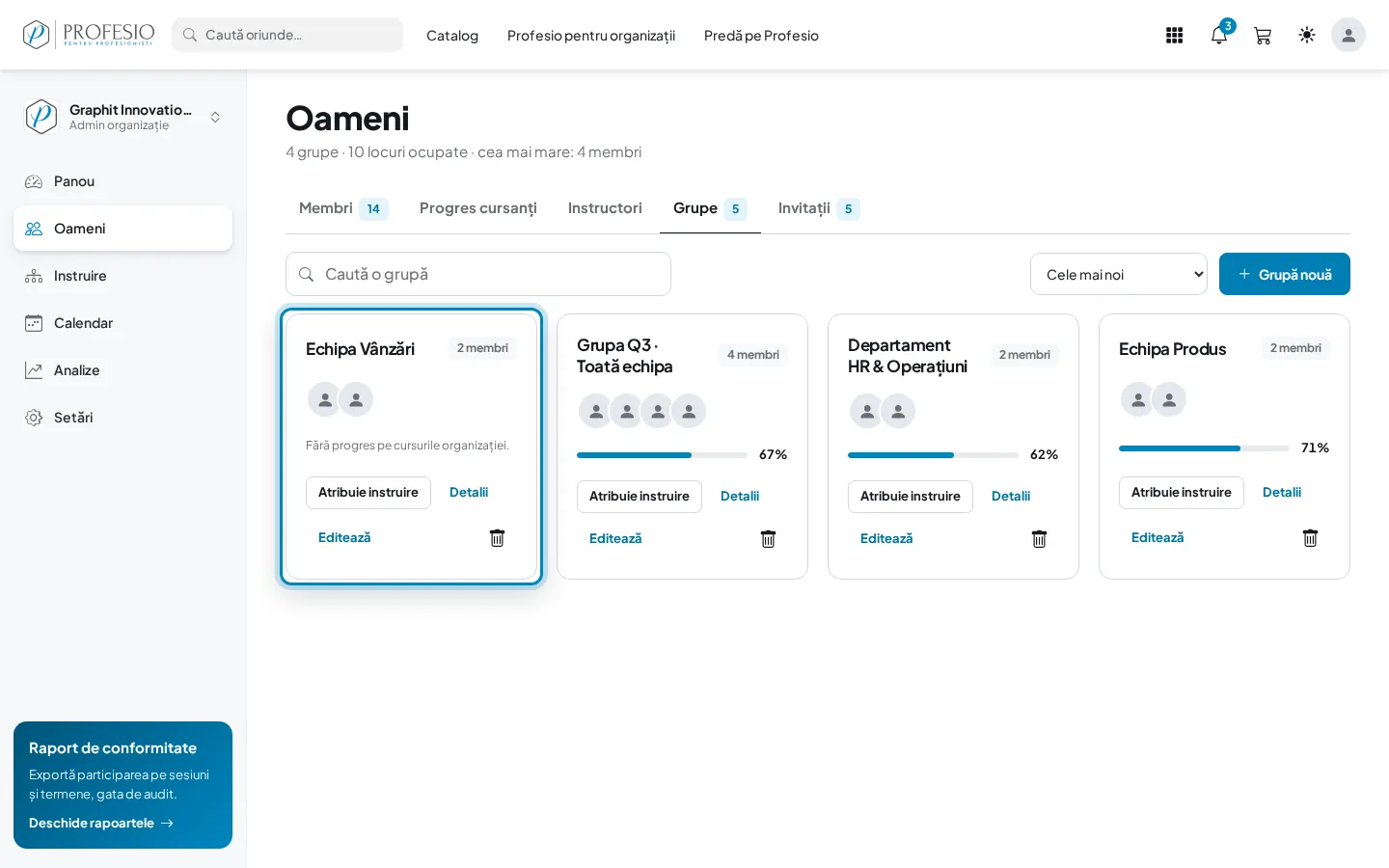Switch to the Instructori tab

[605, 208]
